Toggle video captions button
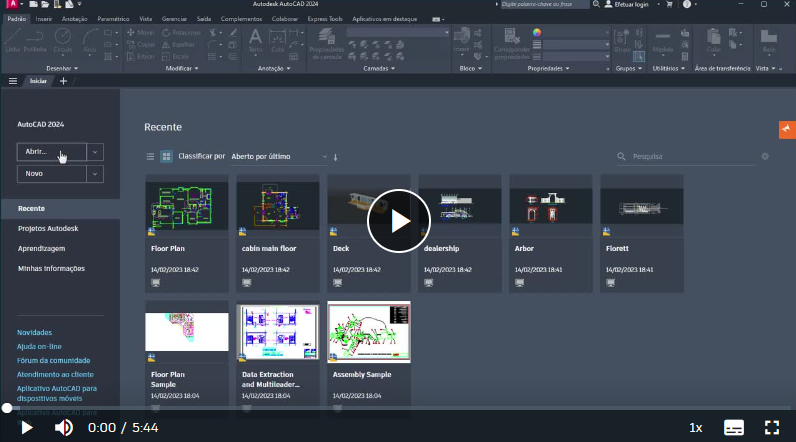Viewport: 796px width, 442px height. 734,428
